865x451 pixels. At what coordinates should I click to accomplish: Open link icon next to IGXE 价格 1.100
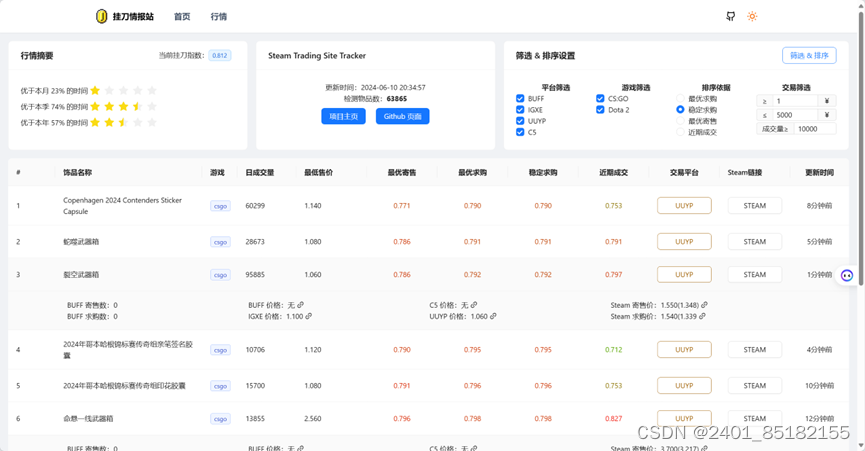click(308, 316)
